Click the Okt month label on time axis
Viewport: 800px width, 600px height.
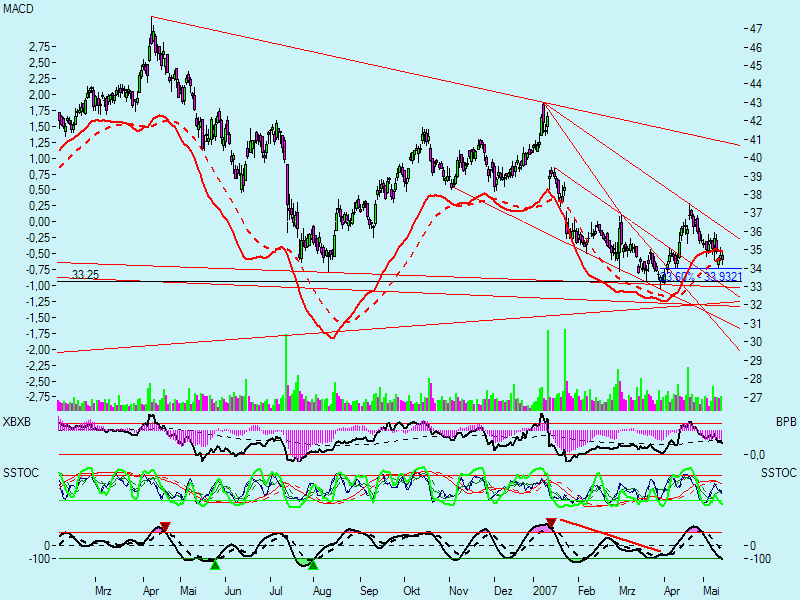[411, 591]
